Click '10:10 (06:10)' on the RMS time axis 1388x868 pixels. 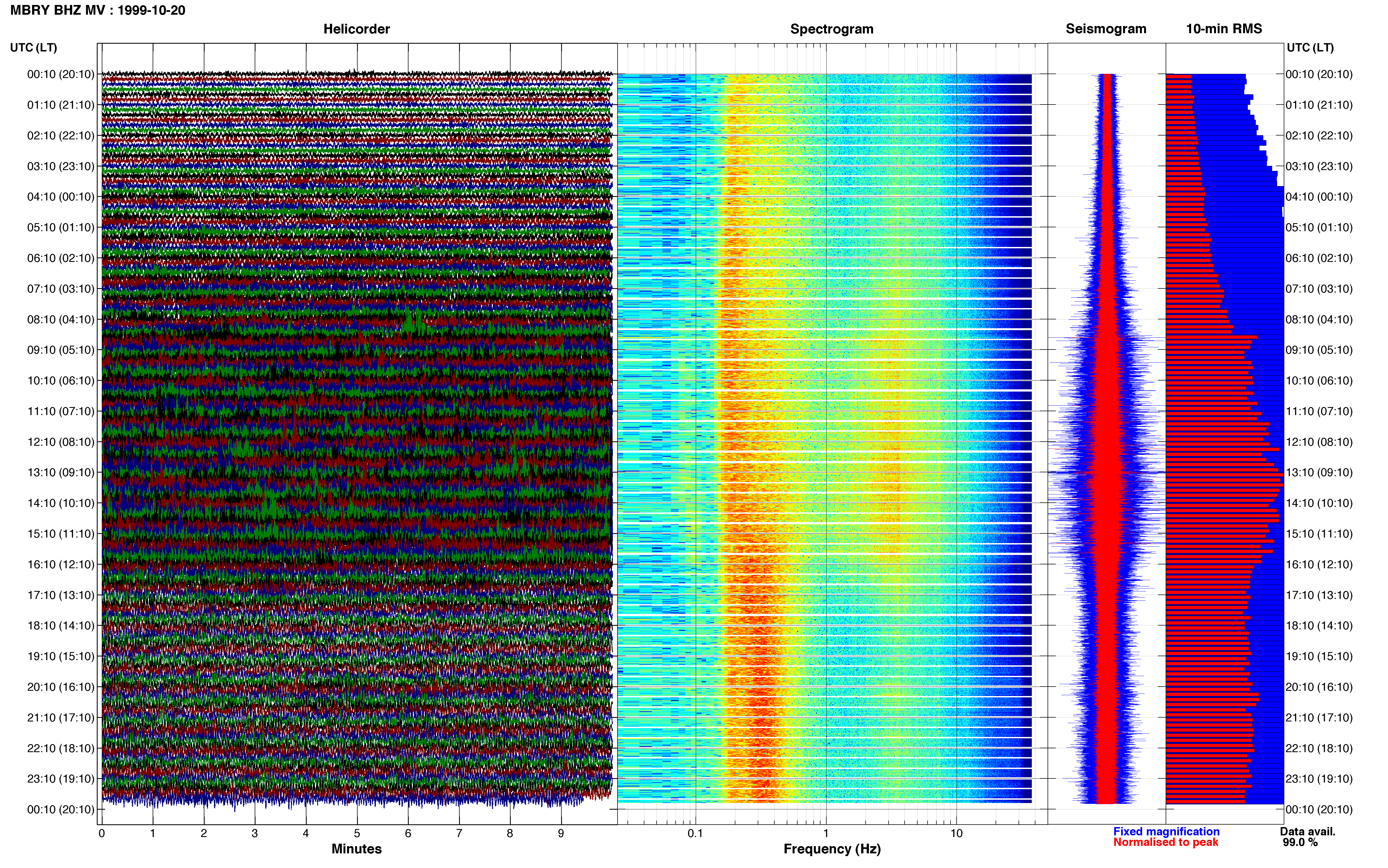[1319, 380]
